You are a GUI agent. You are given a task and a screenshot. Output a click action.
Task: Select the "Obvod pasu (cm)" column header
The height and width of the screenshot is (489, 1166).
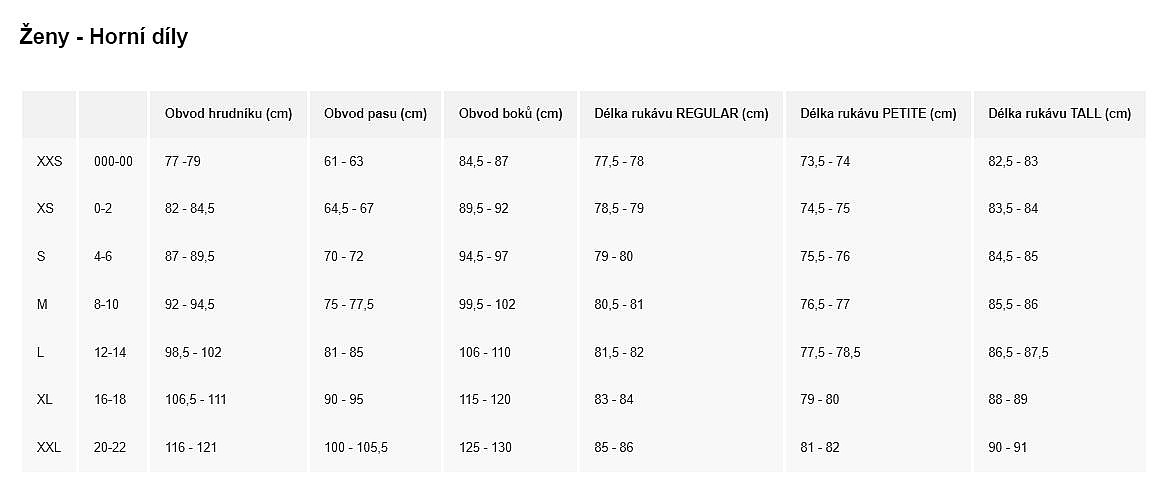coord(375,114)
